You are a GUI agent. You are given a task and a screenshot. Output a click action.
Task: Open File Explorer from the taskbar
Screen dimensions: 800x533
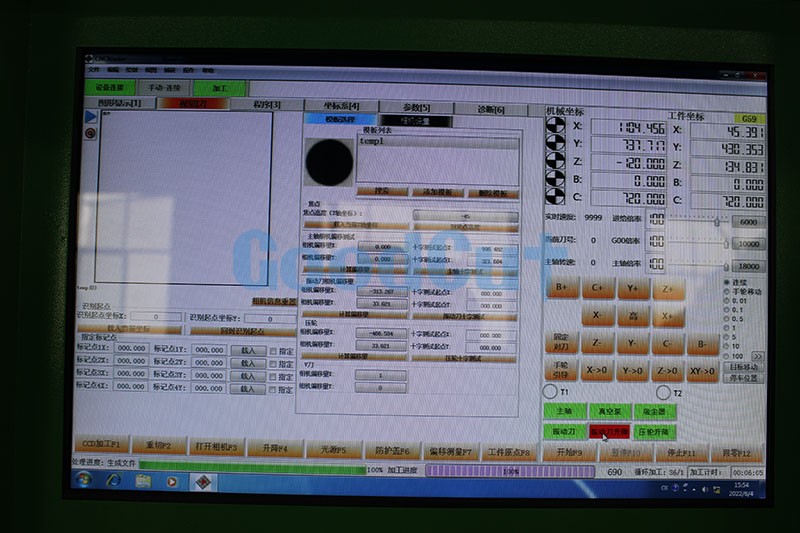(x=143, y=481)
